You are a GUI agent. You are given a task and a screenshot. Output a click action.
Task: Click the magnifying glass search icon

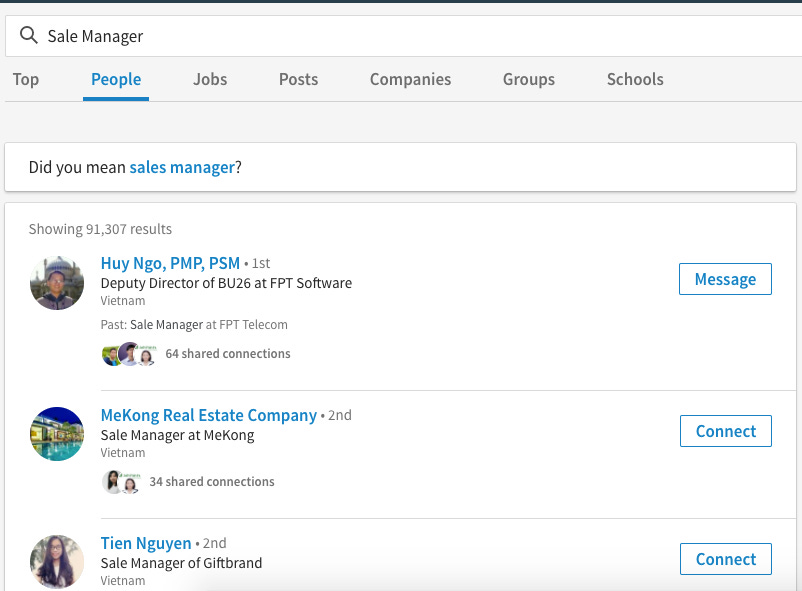click(29, 35)
